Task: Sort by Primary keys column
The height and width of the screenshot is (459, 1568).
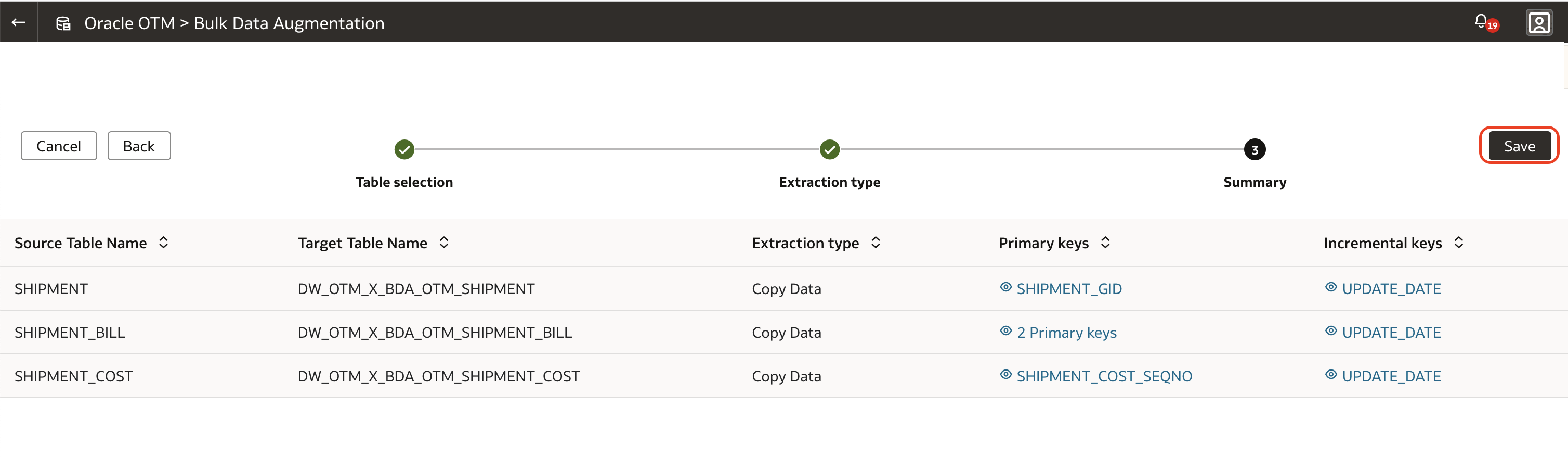Action: coord(1105,243)
